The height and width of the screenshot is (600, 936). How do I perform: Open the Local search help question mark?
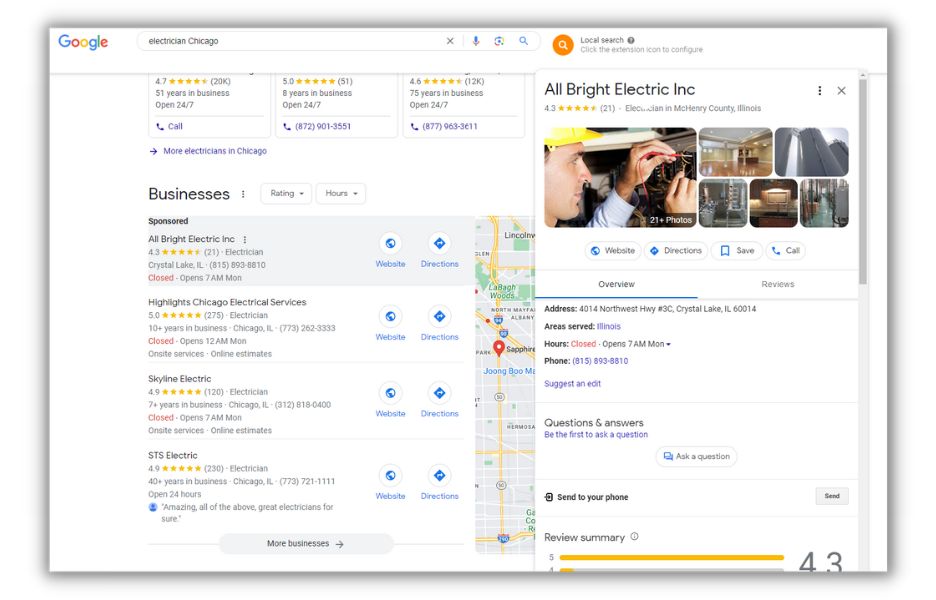click(x=630, y=40)
